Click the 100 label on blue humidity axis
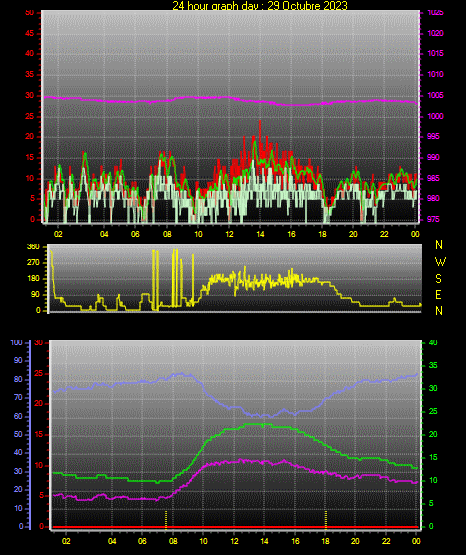Image resolution: width=466 pixels, height=555 pixels. coord(16,342)
